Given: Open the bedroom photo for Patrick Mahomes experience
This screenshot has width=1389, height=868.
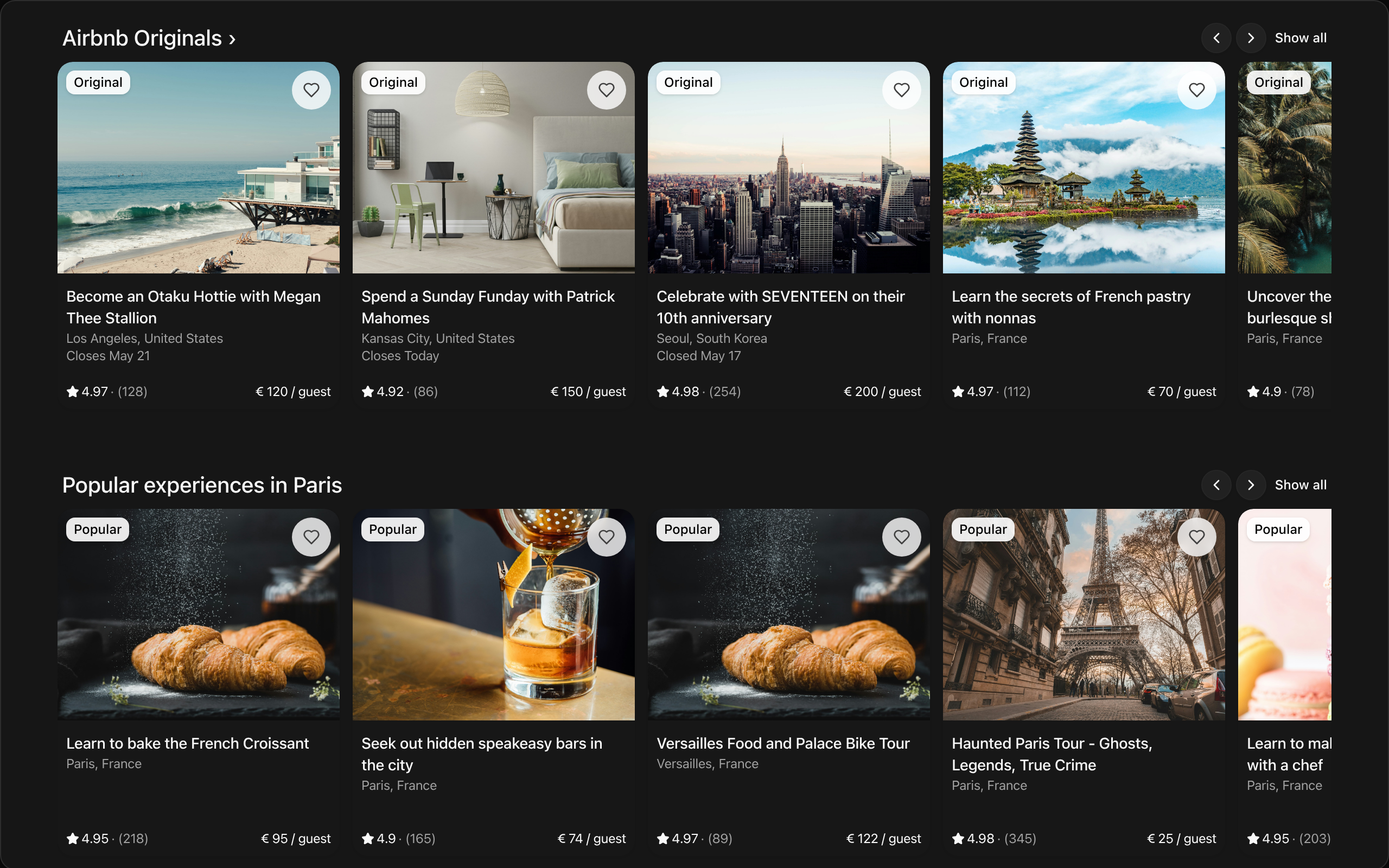Looking at the screenshot, I should pyautogui.click(x=494, y=168).
